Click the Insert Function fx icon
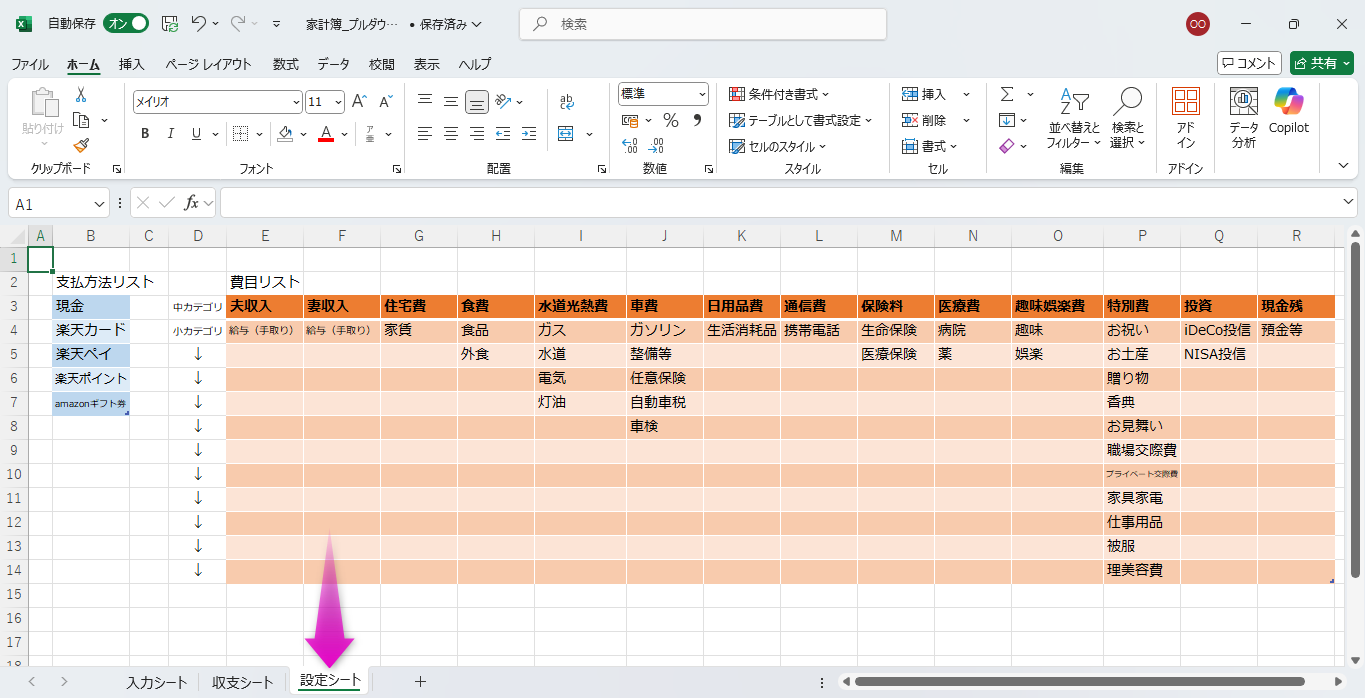The width and height of the screenshot is (1365, 698). pyautogui.click(x=191, y=203)
